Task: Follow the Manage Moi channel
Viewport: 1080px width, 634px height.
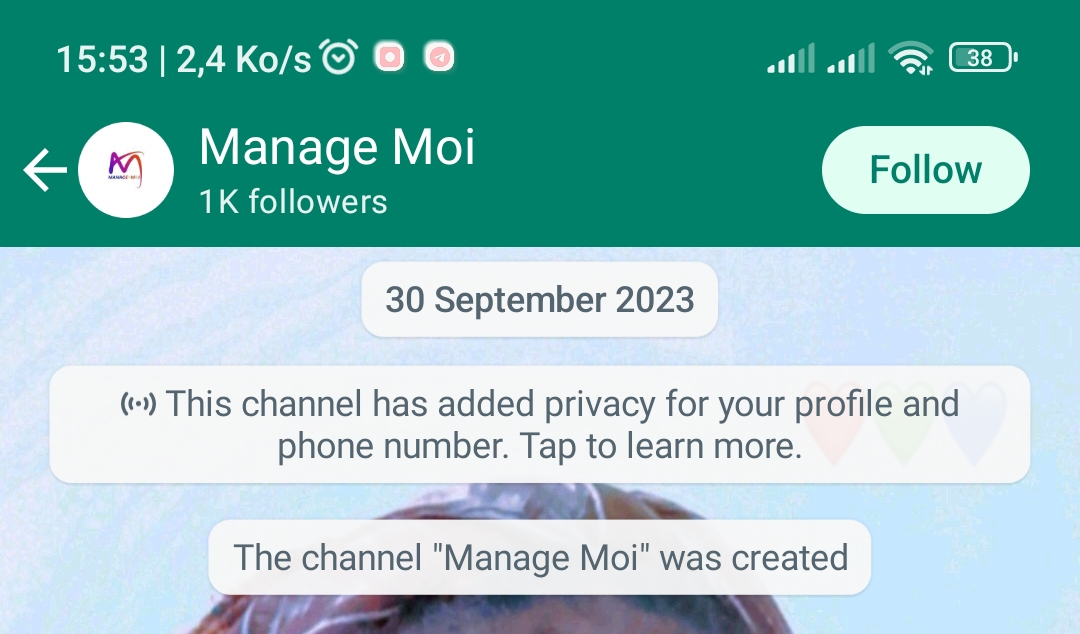Action: coord(925,170)
